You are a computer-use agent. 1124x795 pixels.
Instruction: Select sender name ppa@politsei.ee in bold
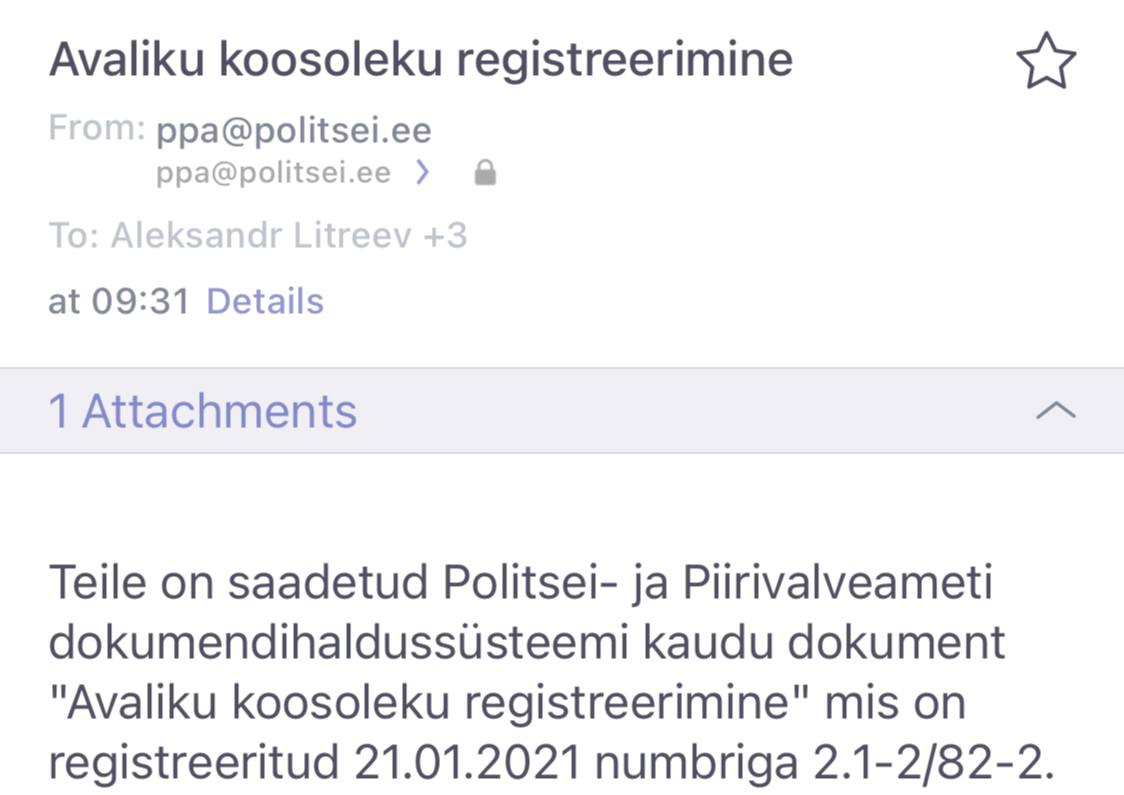[294, 131]
